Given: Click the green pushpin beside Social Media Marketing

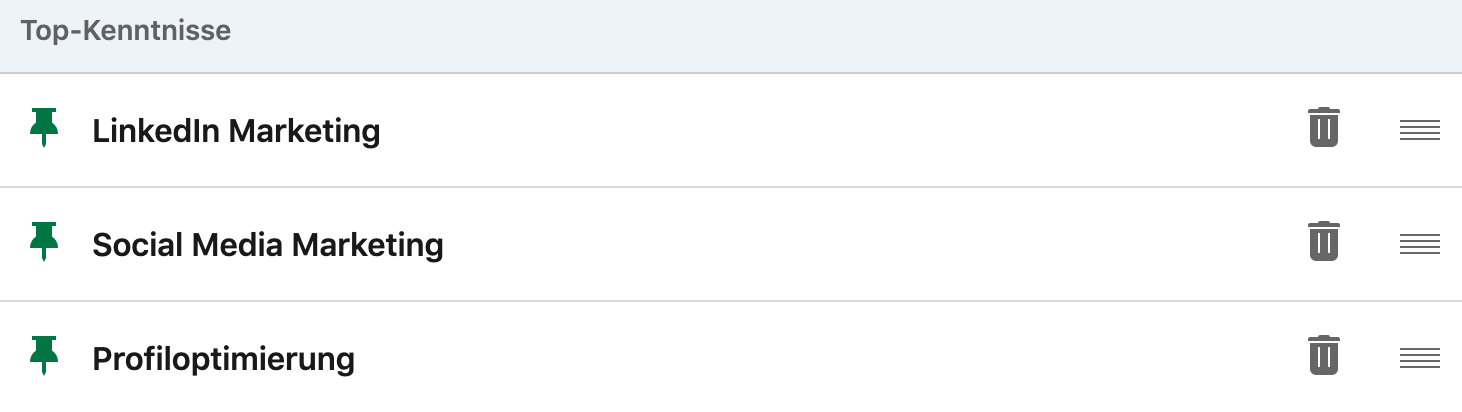Looking at the screenshot, I should tap(44, 242).
